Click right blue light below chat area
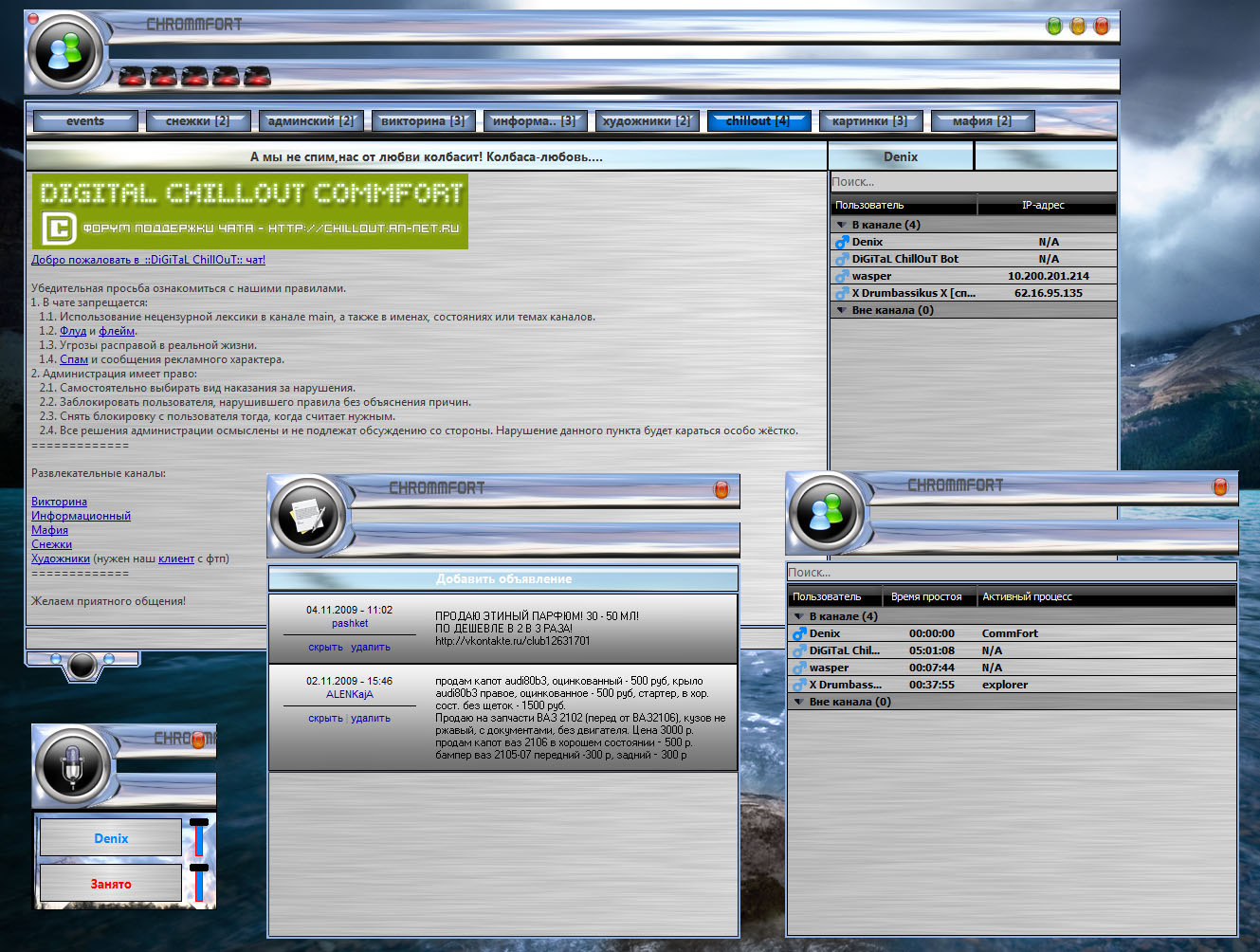The width and height of the screenshot is (1260, 952). 108,659
